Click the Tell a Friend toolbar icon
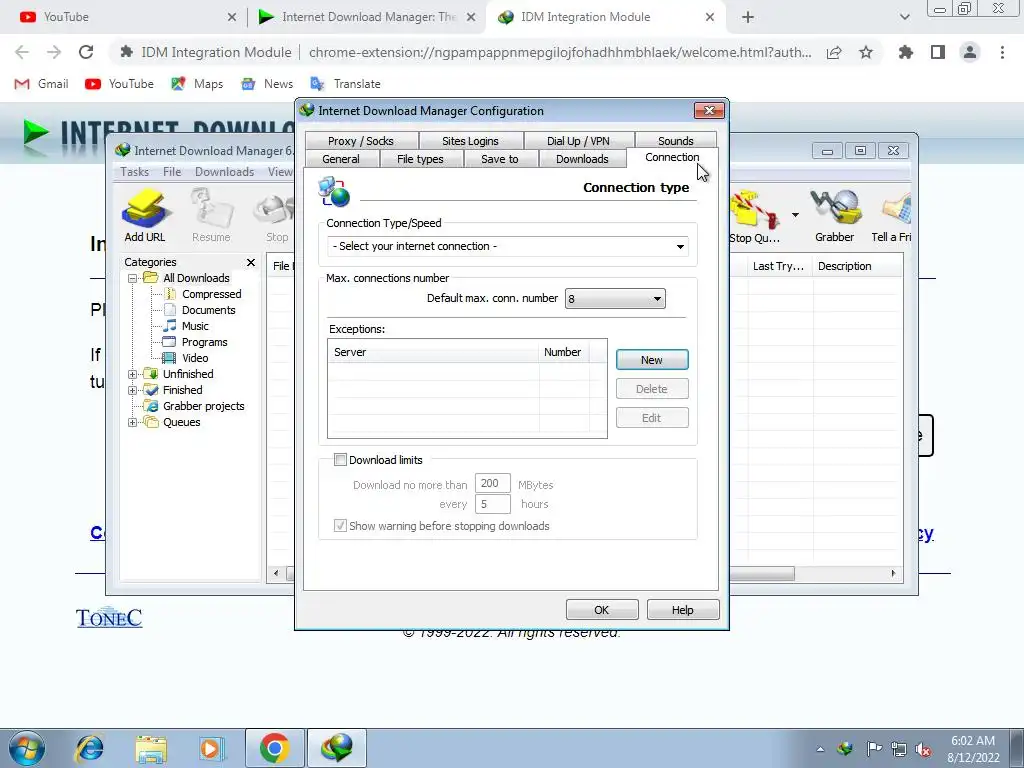 [x=892, y=216]
